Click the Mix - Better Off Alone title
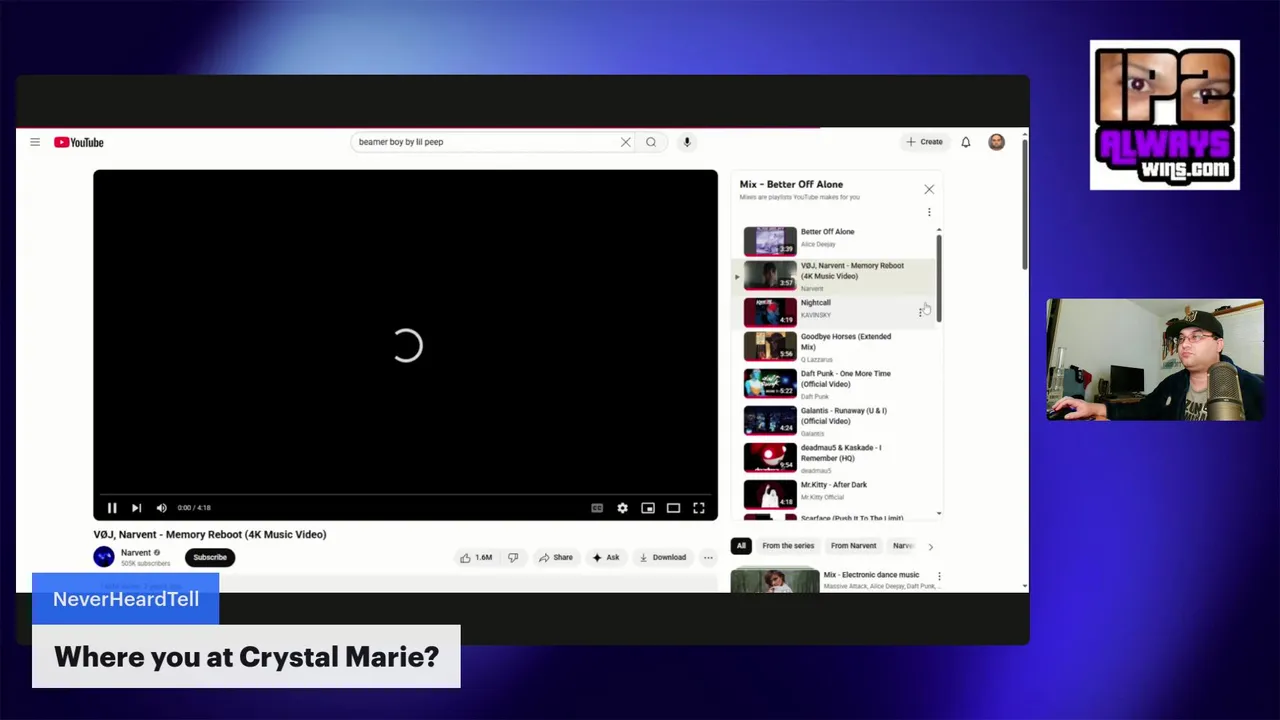 click(x=791, y=184)
